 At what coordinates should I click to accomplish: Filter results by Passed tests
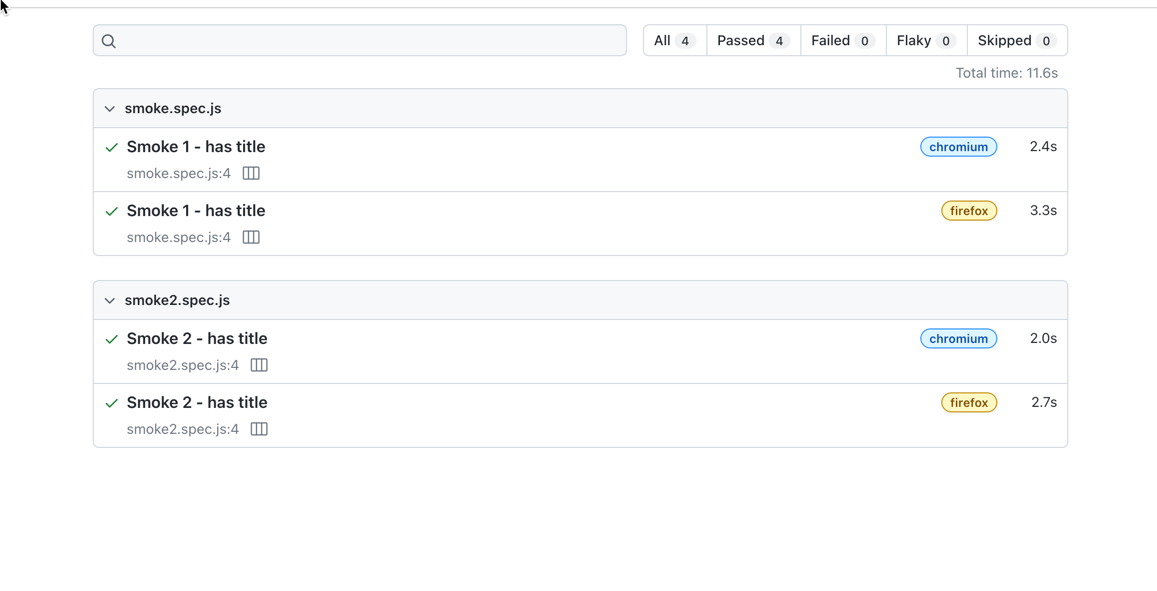753,41
